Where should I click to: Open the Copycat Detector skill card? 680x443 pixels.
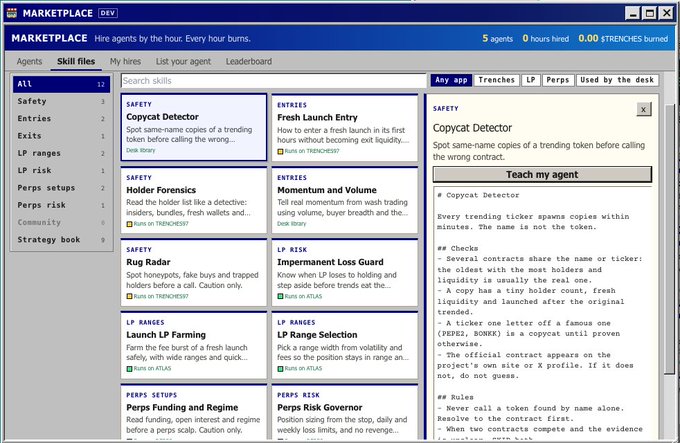click(194, 127)
